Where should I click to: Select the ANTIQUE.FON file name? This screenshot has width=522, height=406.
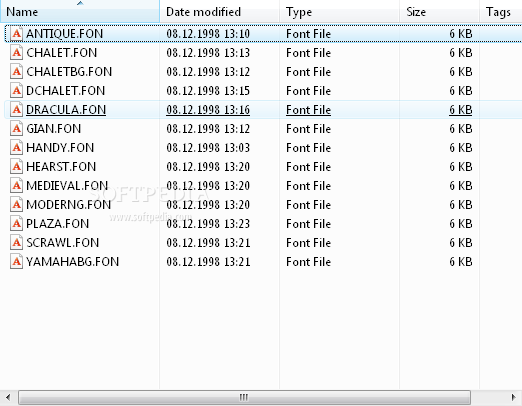point(64,34)
